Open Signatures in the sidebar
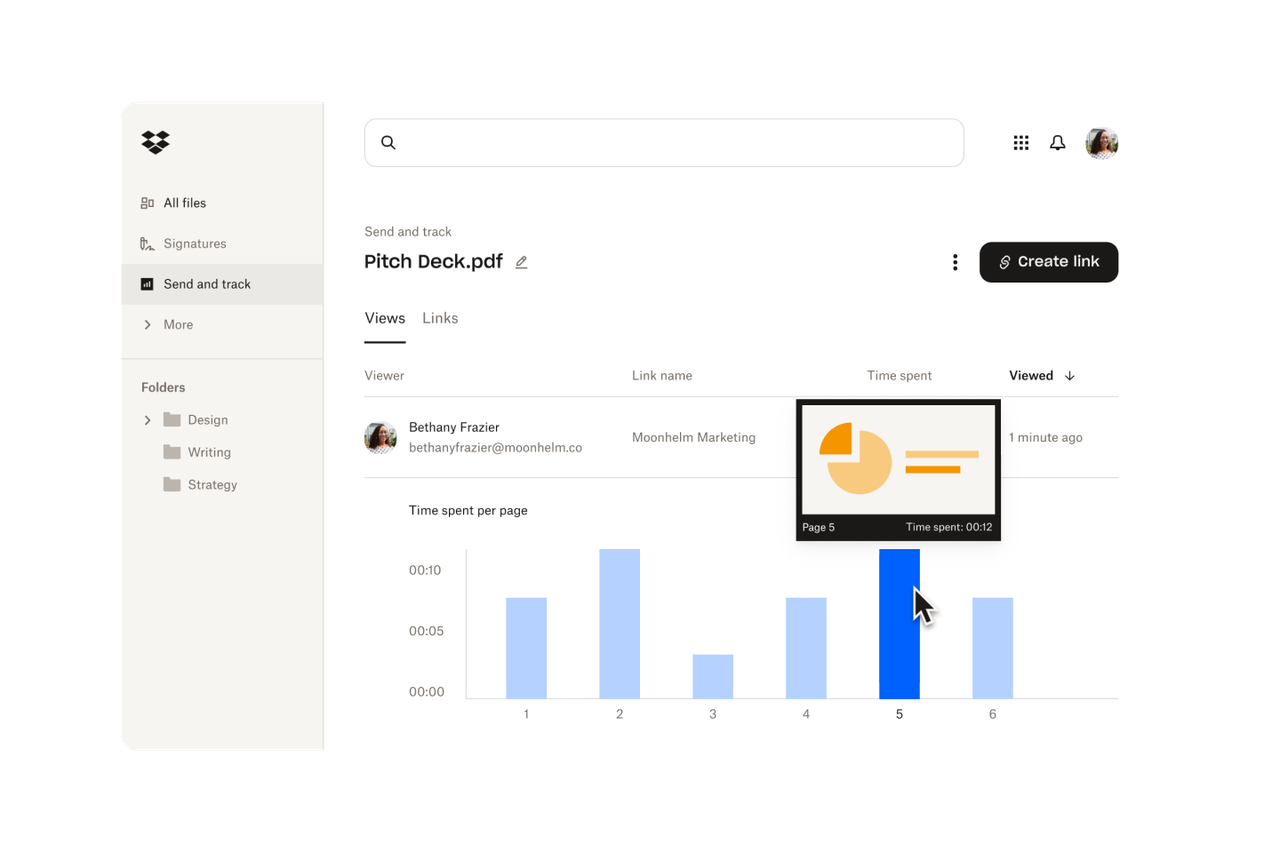This screenshot has width=1280, height=853. point(194,244)
